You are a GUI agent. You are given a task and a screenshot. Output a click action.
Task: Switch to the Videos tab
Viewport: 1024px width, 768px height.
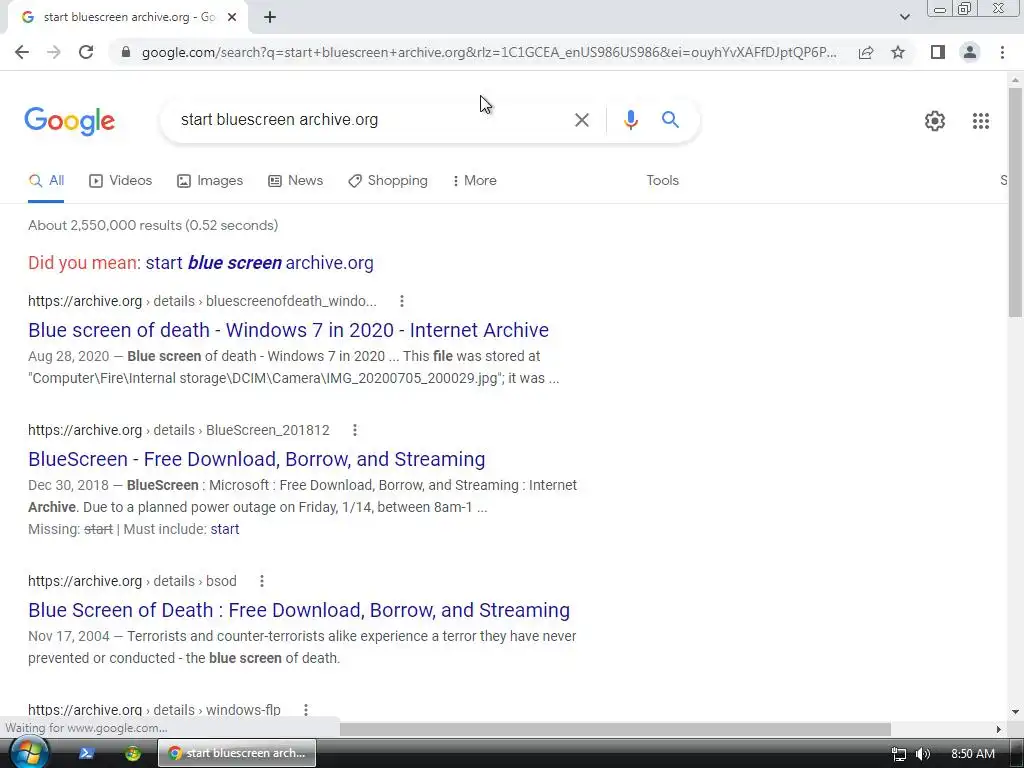121,181
